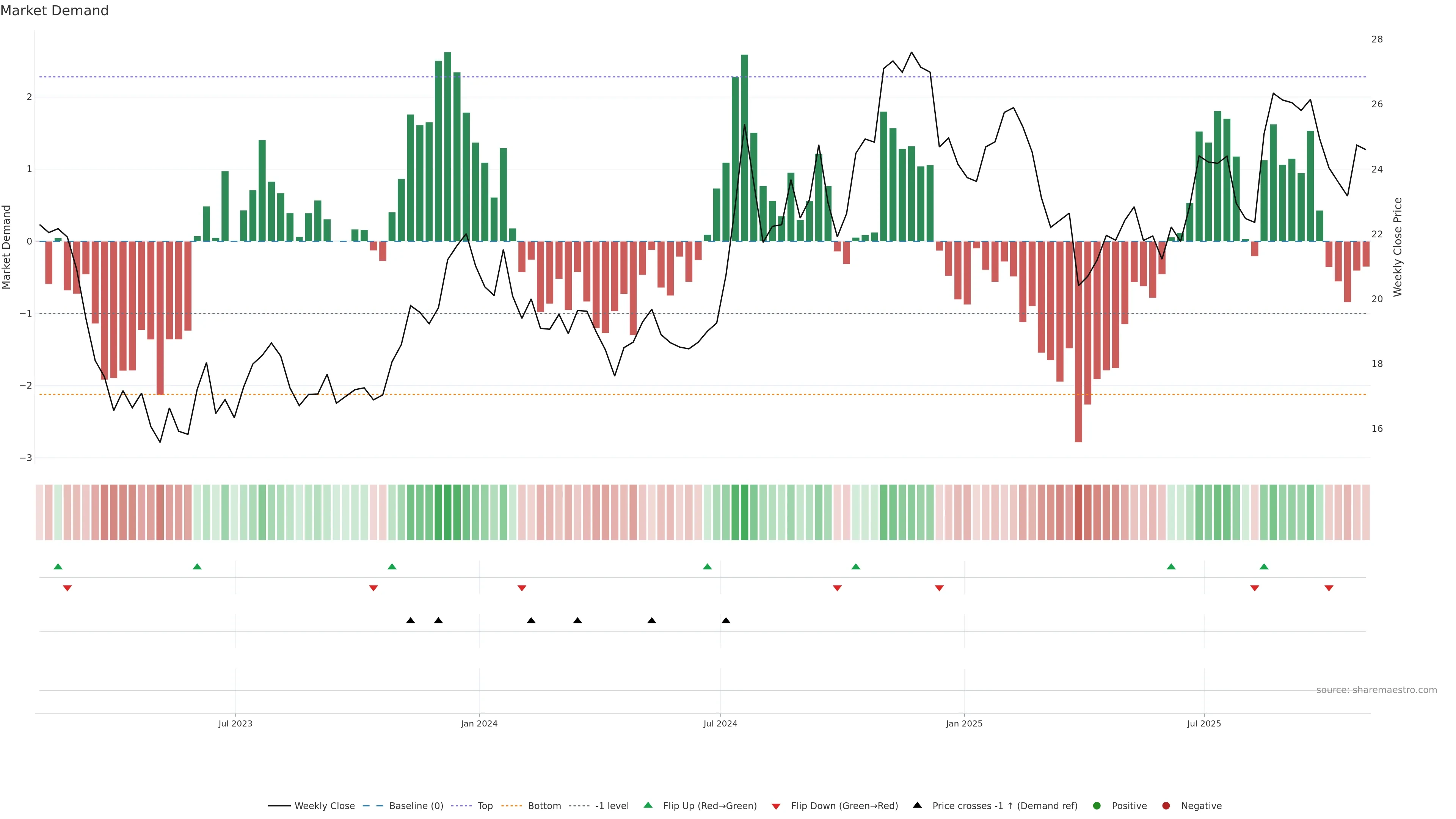Click Flip Up green triangle legend icon

click(x=648, y=805)
